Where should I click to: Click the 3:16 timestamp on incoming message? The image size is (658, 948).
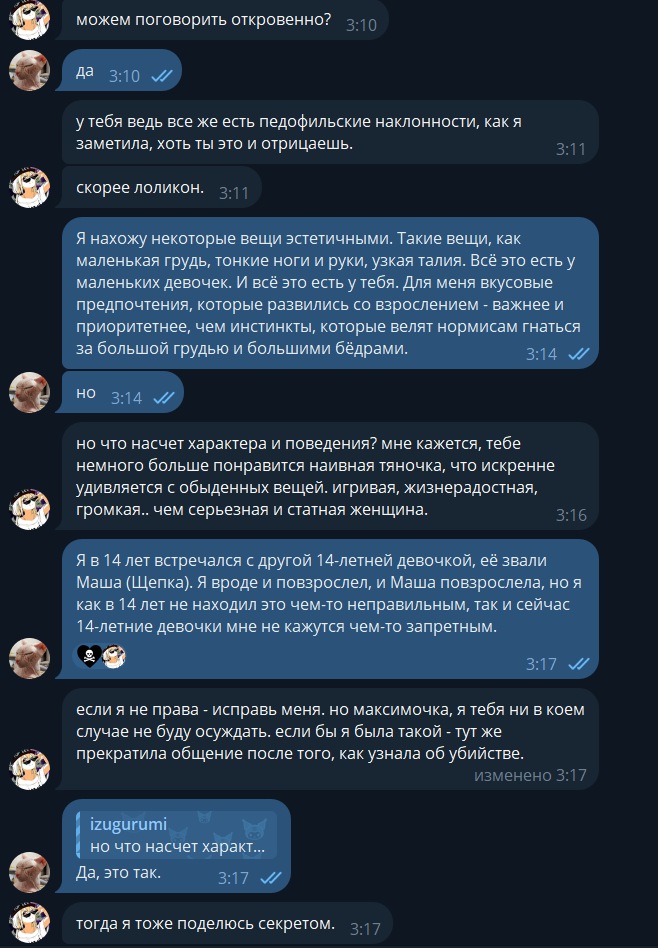pyautogui.click(x=571, y=515)
